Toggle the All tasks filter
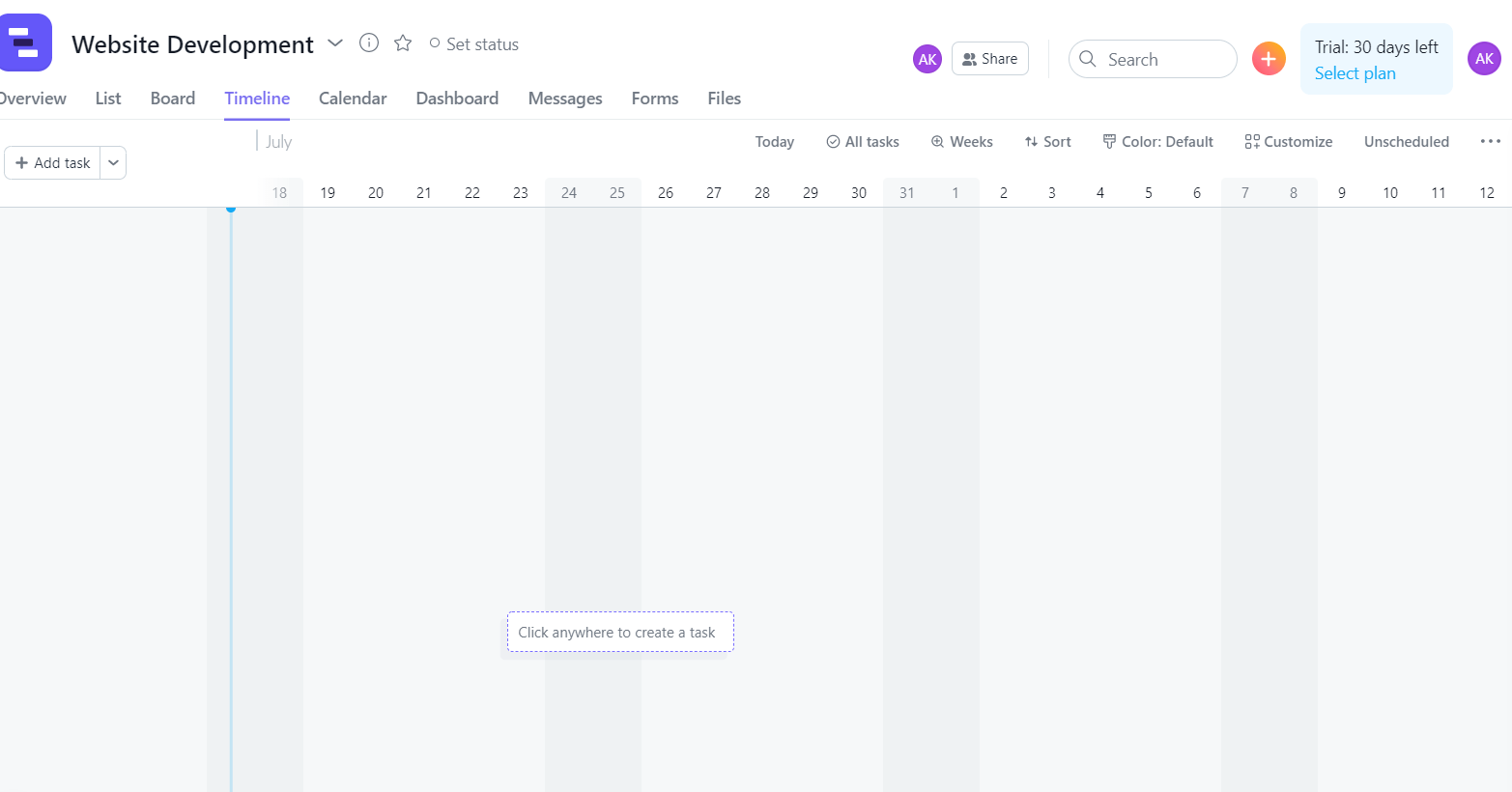1512x792 pixels. tap(862, 141)
